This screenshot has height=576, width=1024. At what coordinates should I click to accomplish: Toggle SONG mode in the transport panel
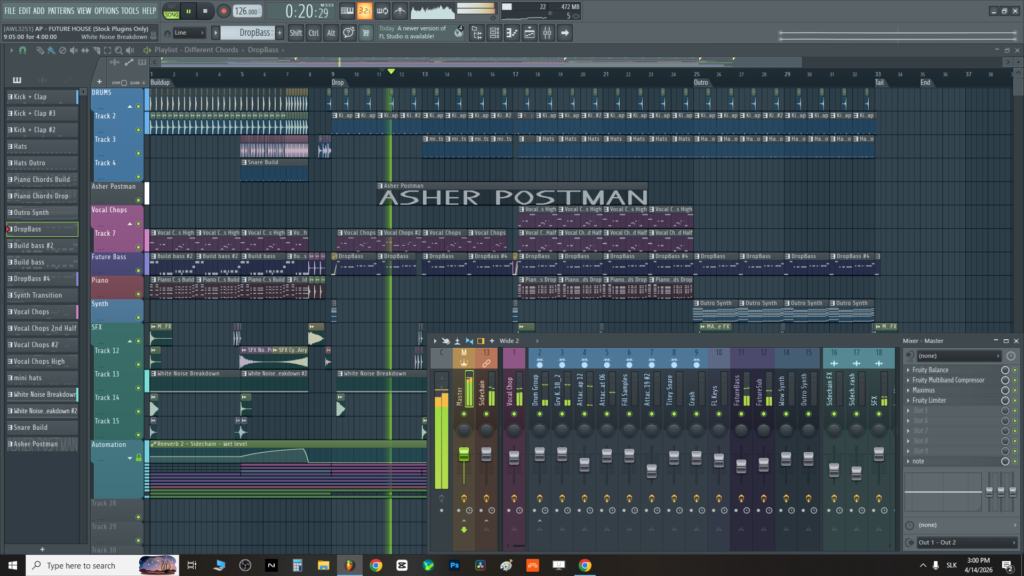[x=170, y=13]
